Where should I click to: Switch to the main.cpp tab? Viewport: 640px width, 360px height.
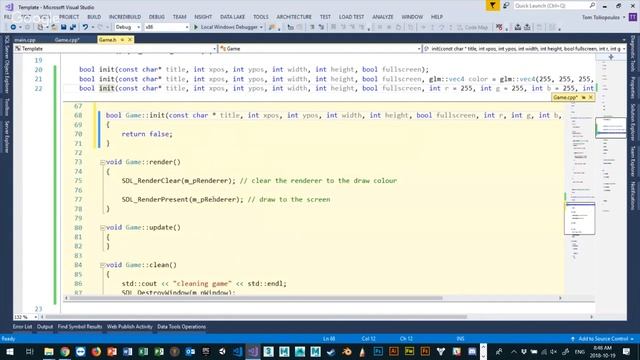(x=24, y=40)
